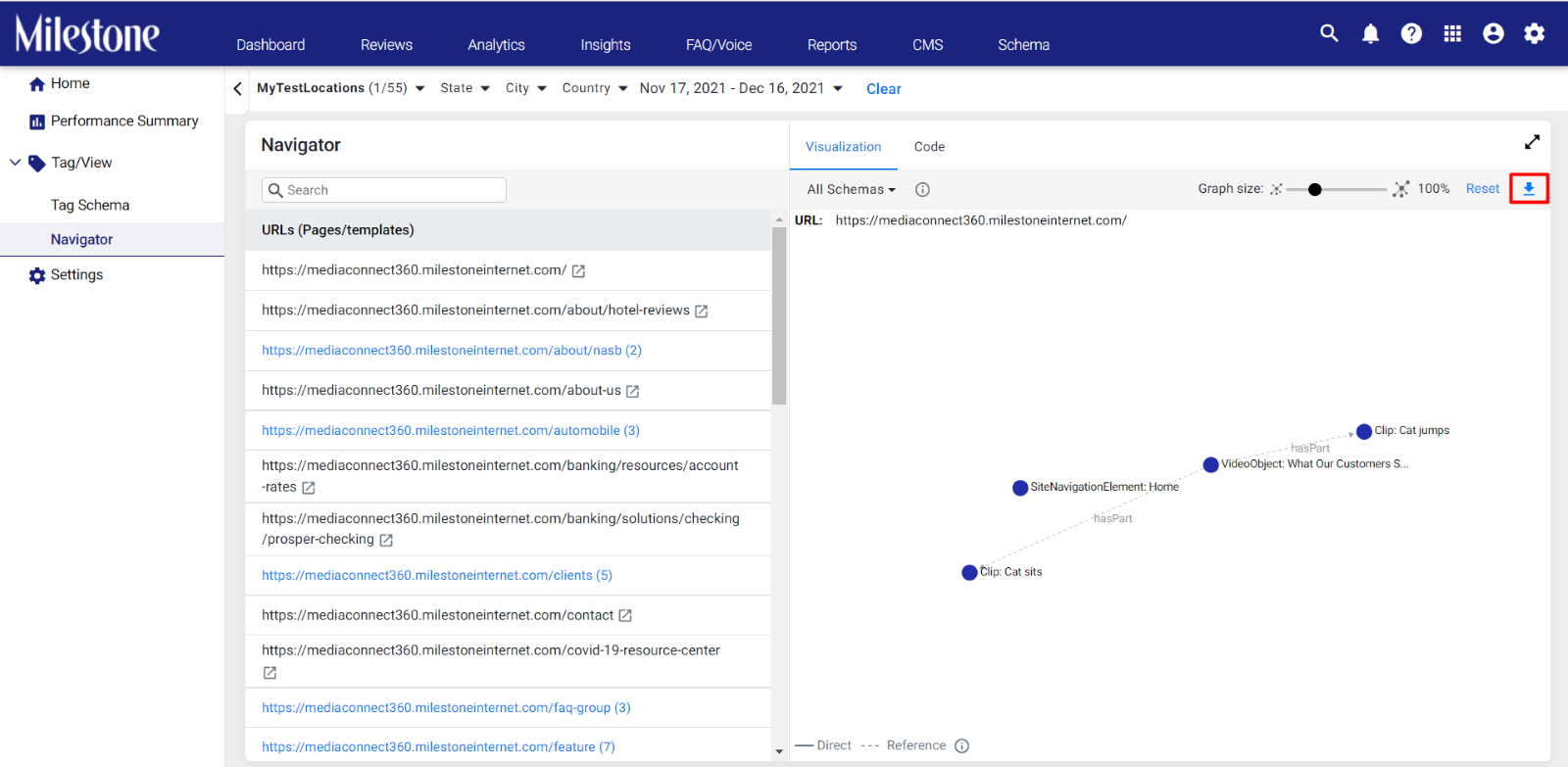Open the Reviews menu
Image resolution: width=1568 pixels, height=767 pixels.
pos(386,45)
